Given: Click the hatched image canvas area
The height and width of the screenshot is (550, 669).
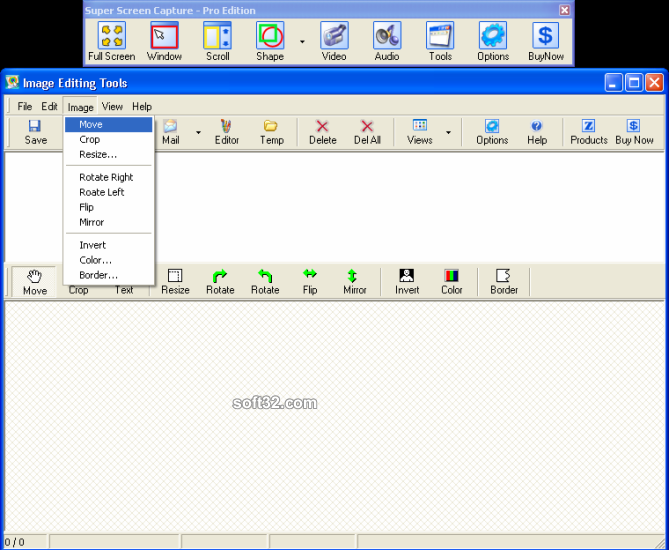Looking at the screenshot, I should click(x=334, y=416).
